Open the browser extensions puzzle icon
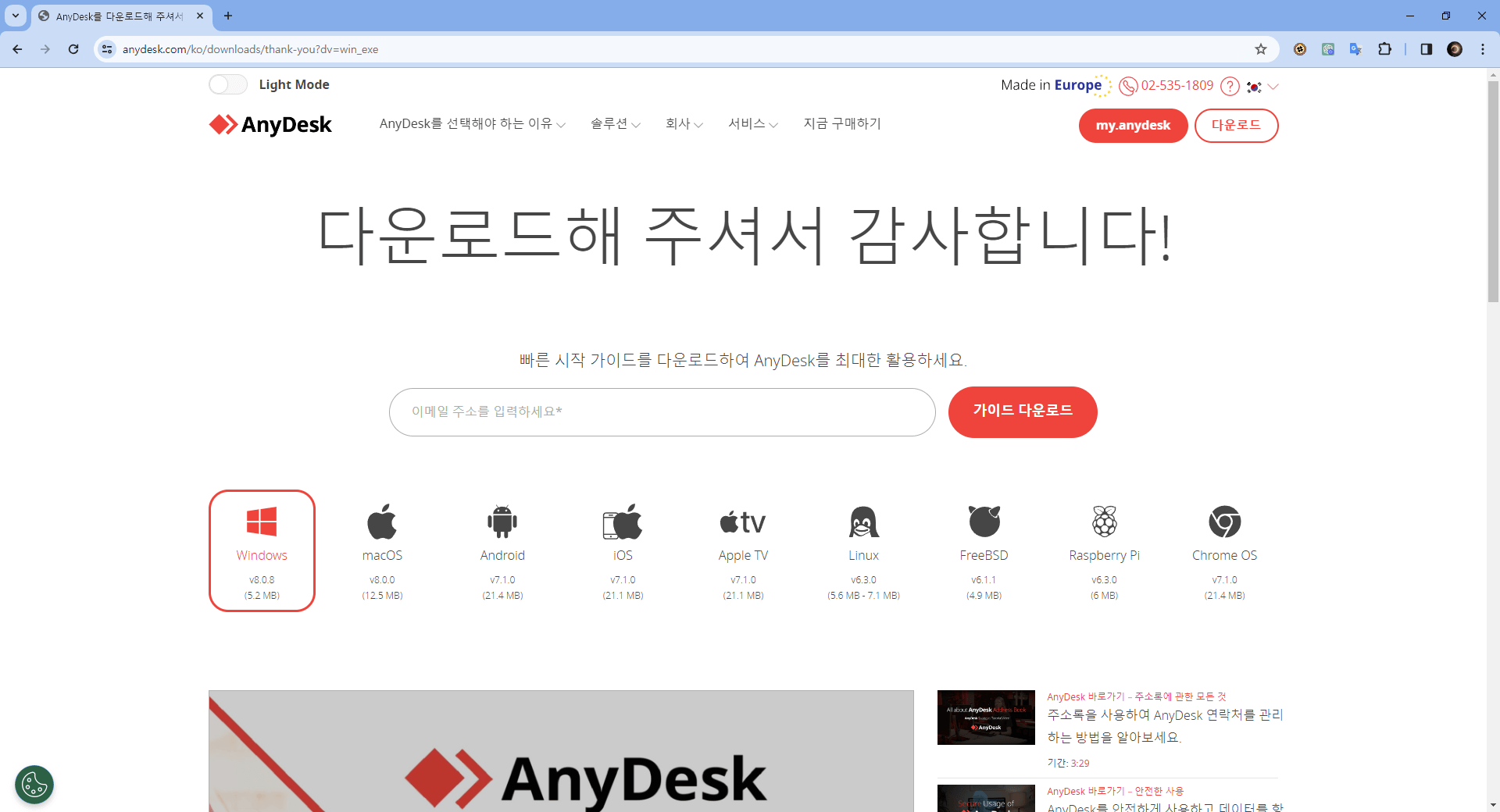This screenshot has height=812, width=1500. coord(1384,49)
